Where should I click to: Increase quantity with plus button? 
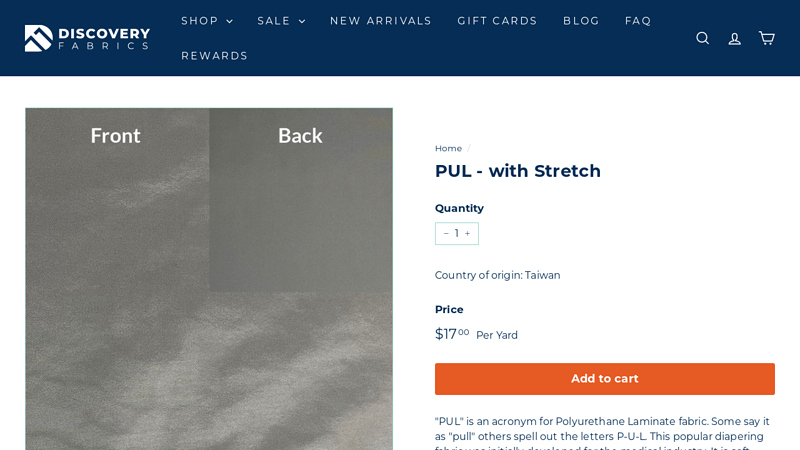click(x=468, y=234)
